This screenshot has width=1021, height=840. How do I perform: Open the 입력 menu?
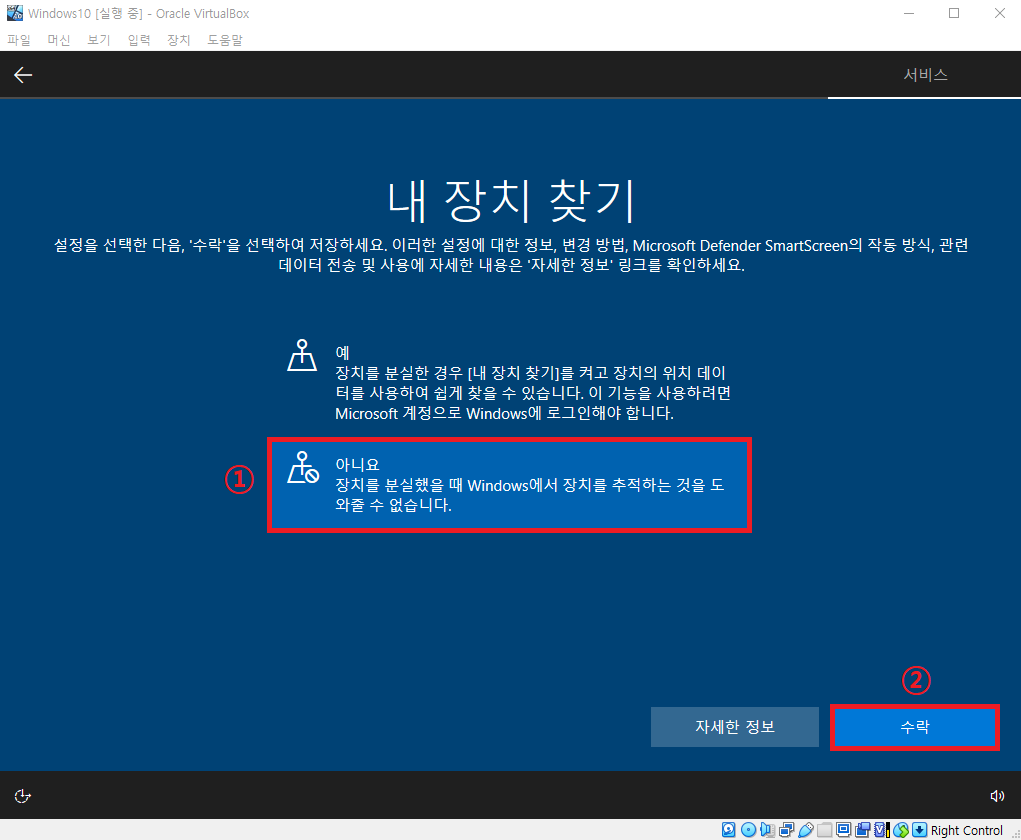[x=139, y=40]
